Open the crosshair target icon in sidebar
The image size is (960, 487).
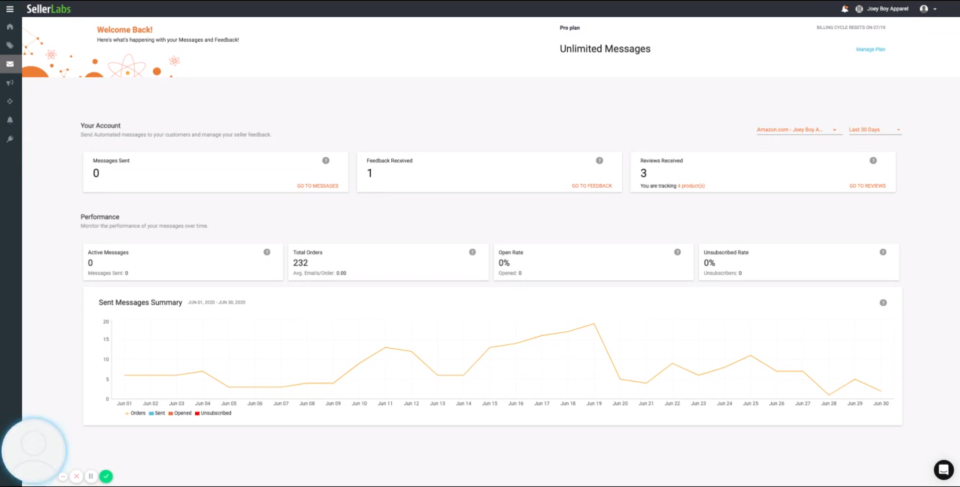point(10,101)
